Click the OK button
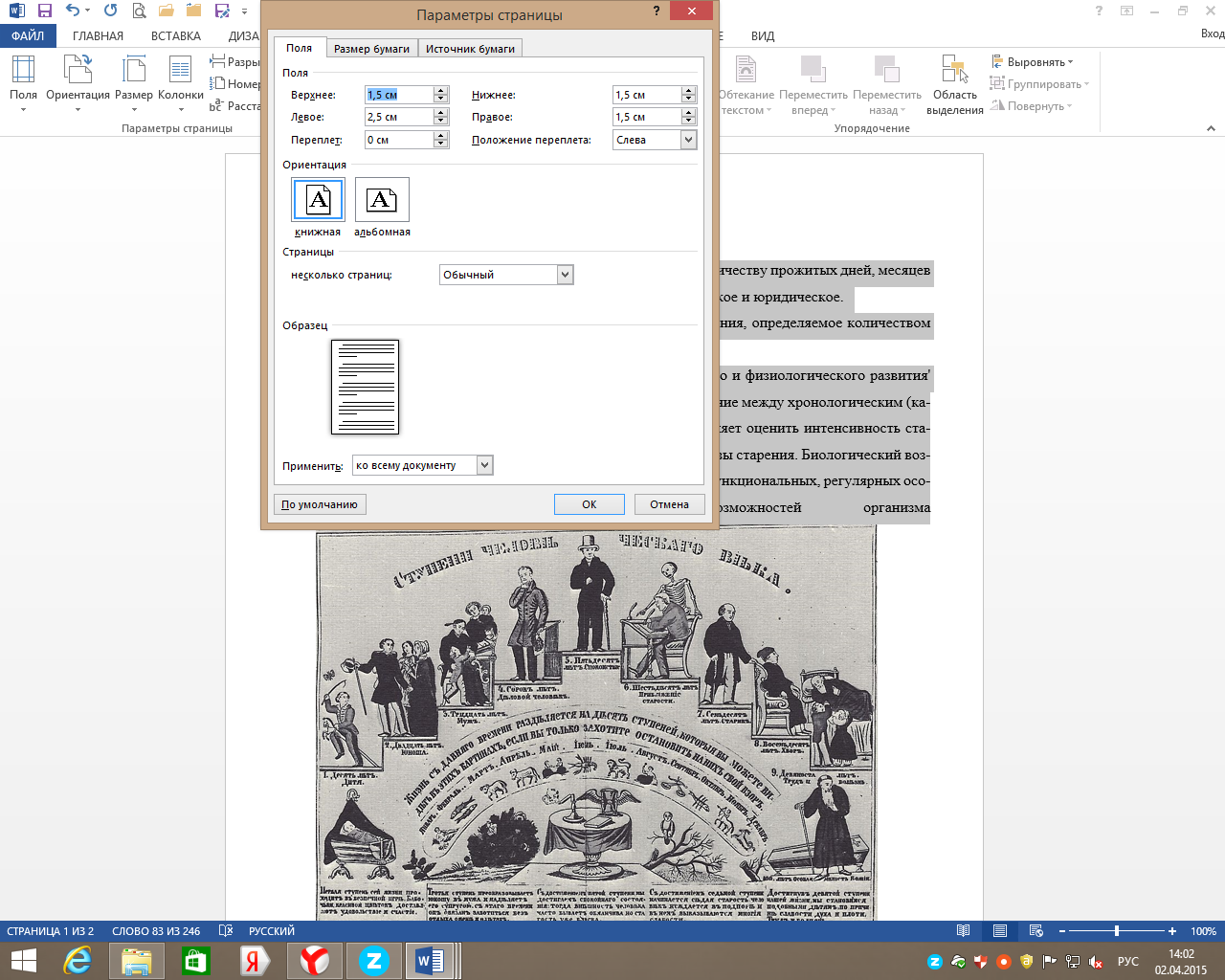 click(590, 504)
